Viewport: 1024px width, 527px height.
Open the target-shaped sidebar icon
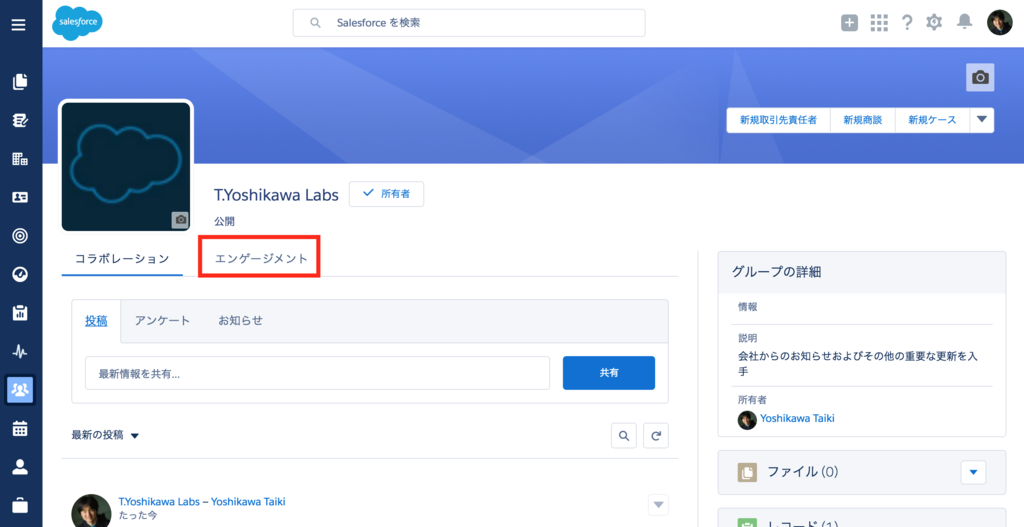tap(20, 236)
